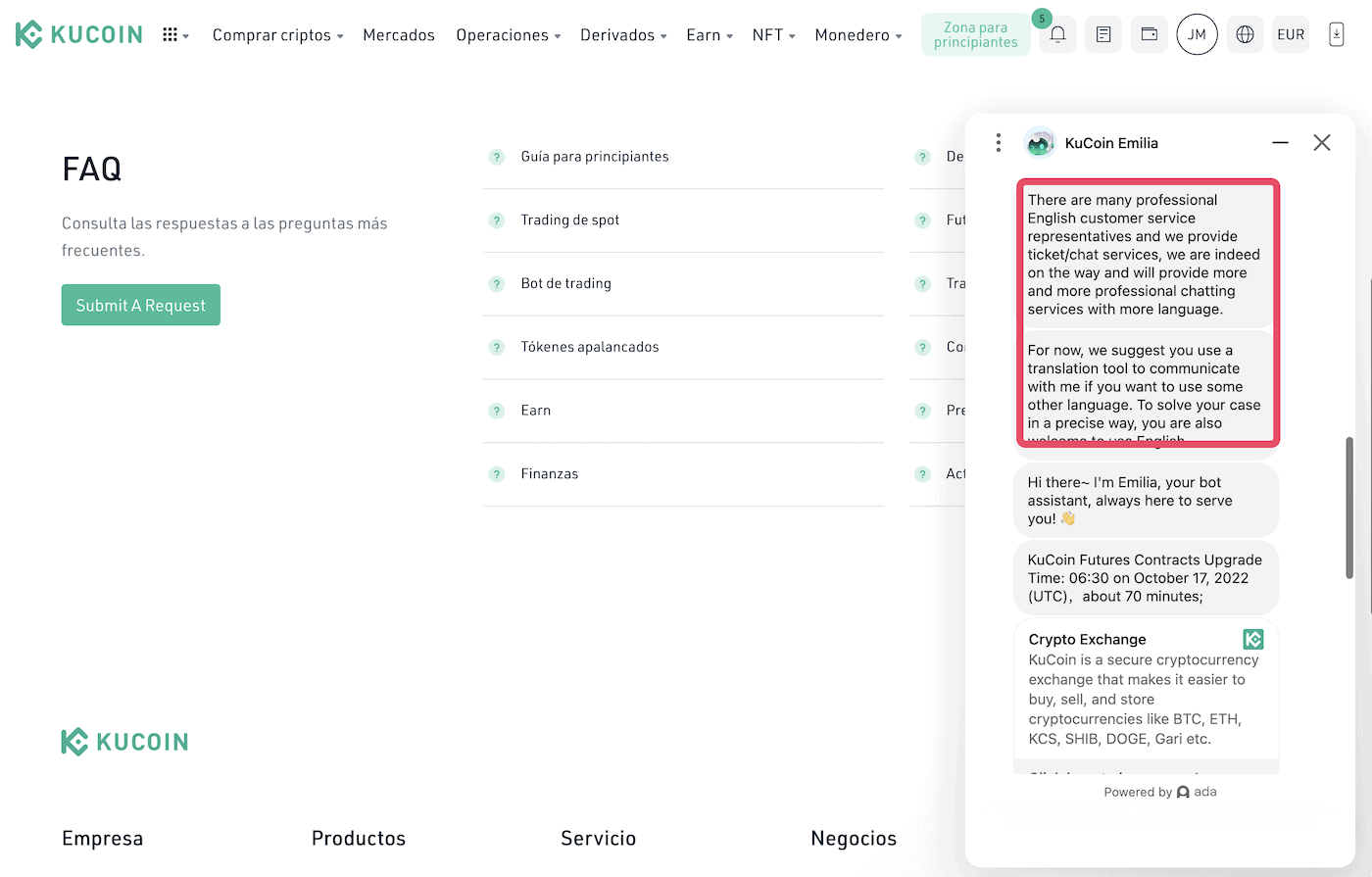
Task: Click the Hi there Emilia greeting message
Action: pos(1146,501)
